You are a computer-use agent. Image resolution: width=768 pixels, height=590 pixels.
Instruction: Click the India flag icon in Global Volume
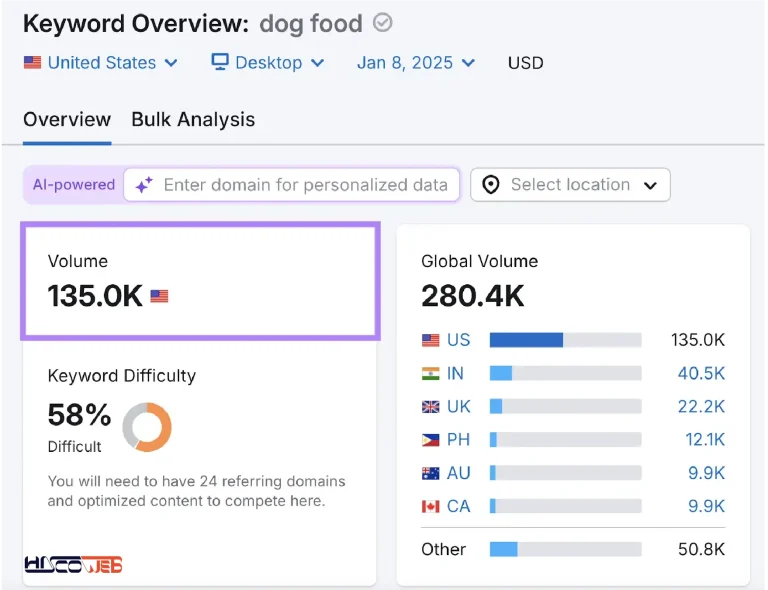pos(431,374)
